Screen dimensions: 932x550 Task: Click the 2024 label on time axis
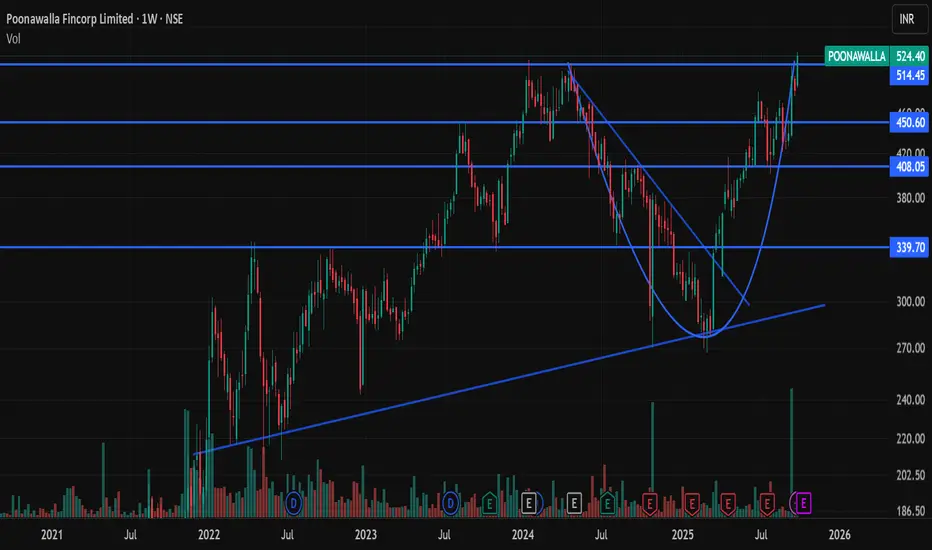(x=523, y=535)
